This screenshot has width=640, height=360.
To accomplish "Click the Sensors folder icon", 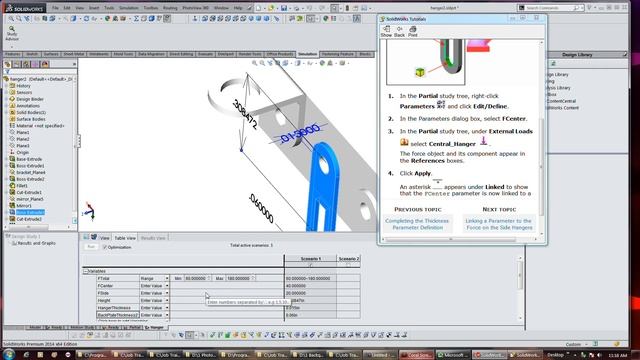I will [12, 92].
